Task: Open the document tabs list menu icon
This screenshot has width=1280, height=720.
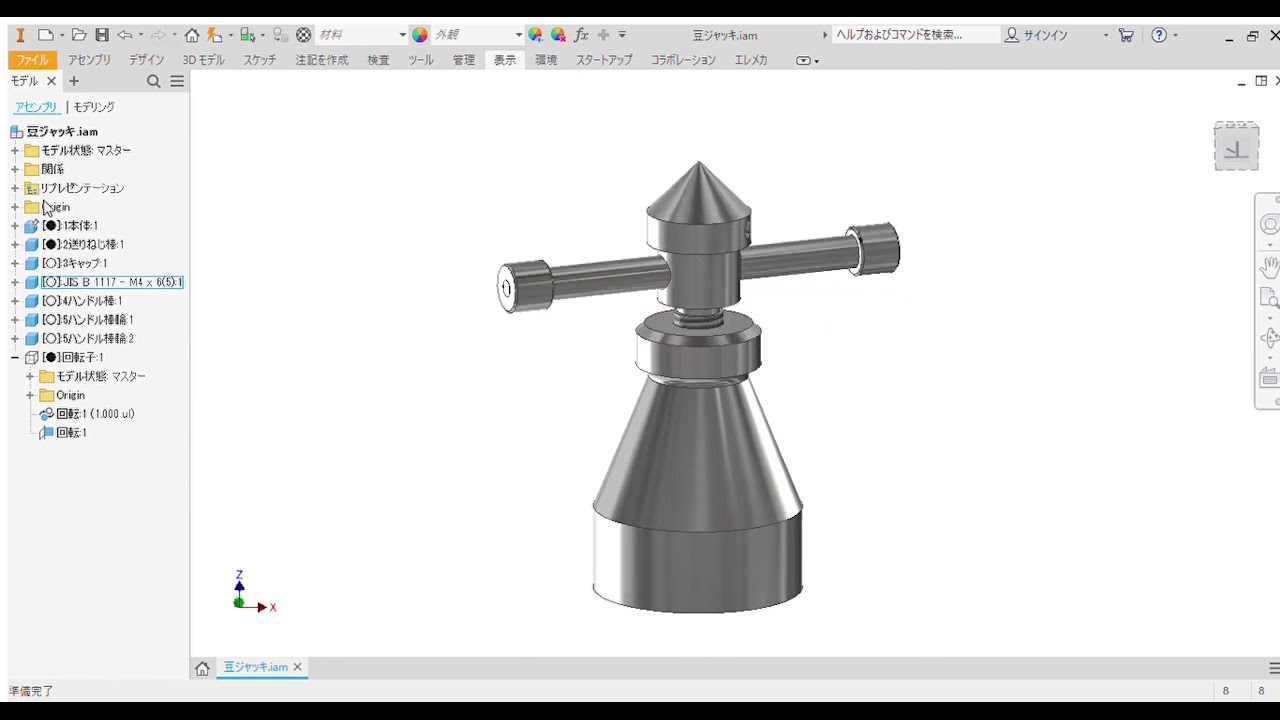Action: pyautogui.click(x=1274, y=668)
